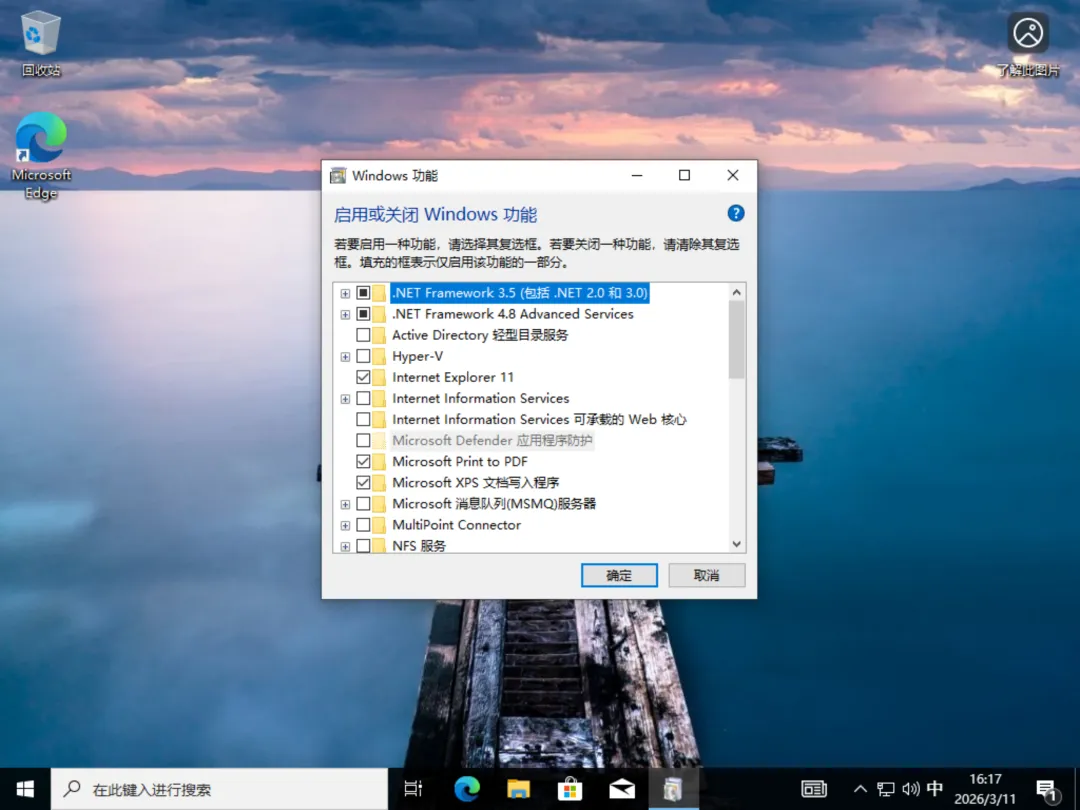This screenshot has width=1080, height=810.
Task: Click the blue help question mark icon
Action: tap(736, 214)
